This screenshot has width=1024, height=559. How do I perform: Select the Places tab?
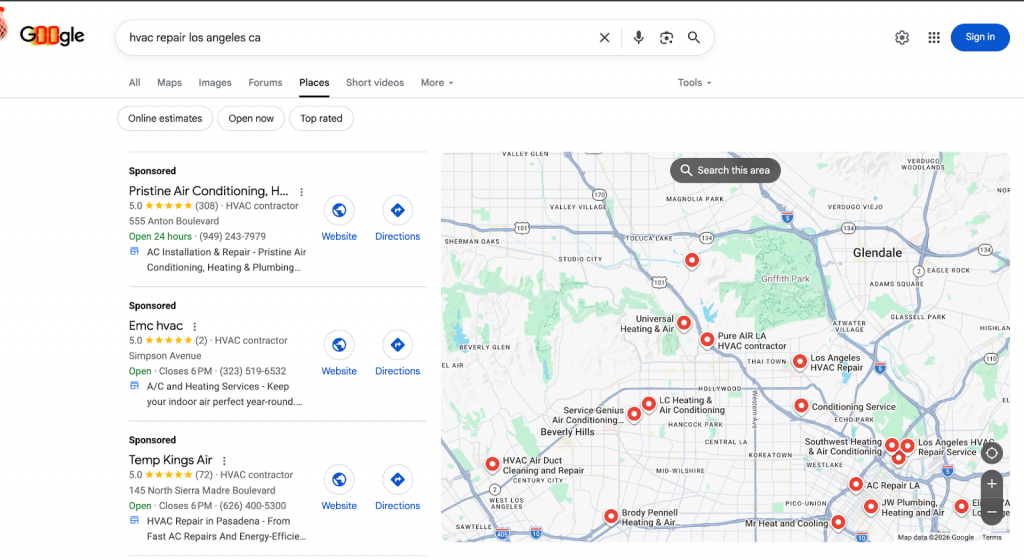pyautogui.click(x=314, y=83)
